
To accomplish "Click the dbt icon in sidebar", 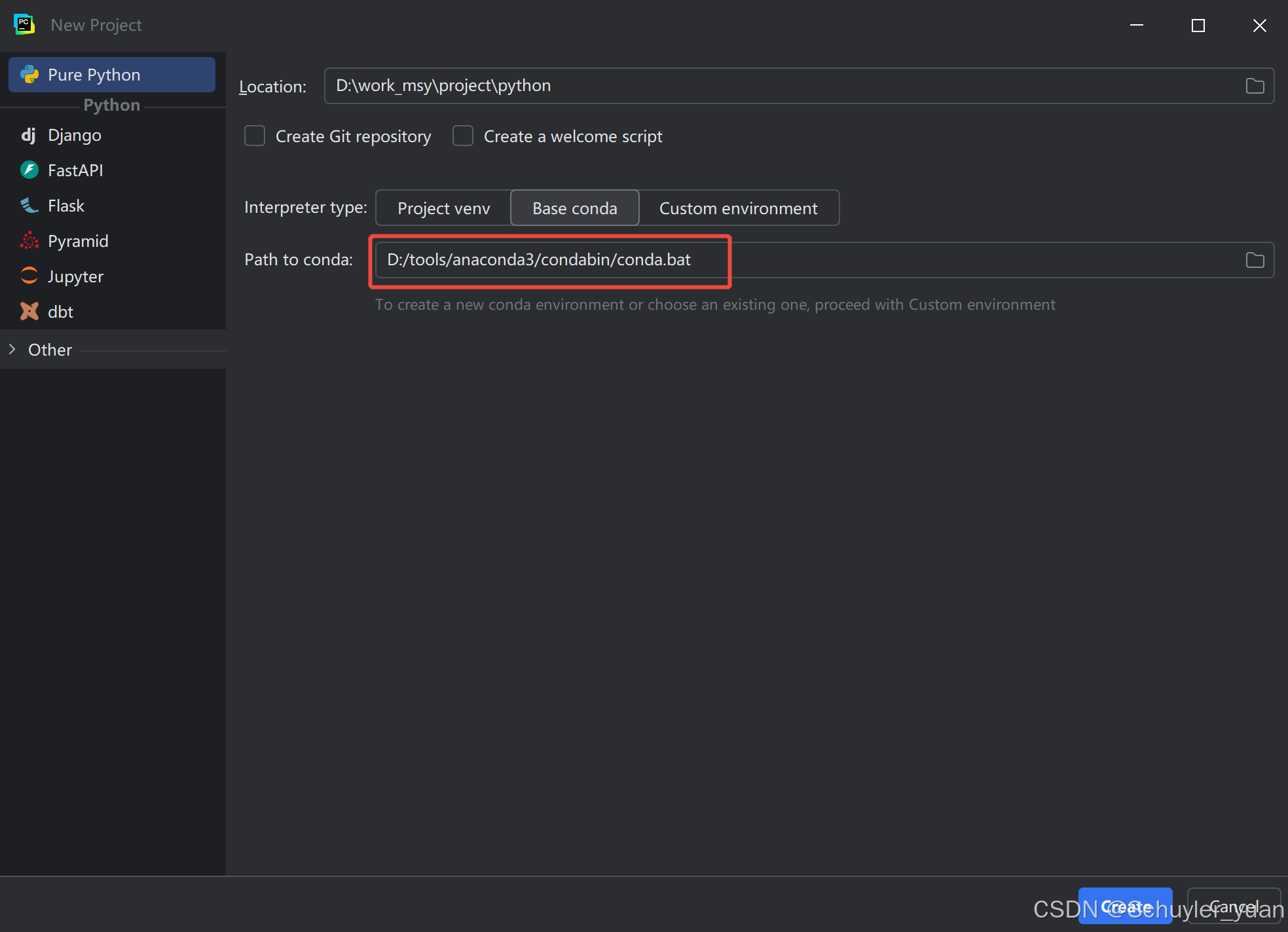I will coord(29,312).
